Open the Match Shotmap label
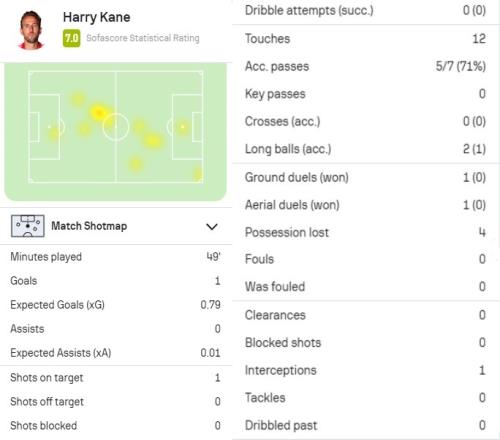 [x=89, y=226]
